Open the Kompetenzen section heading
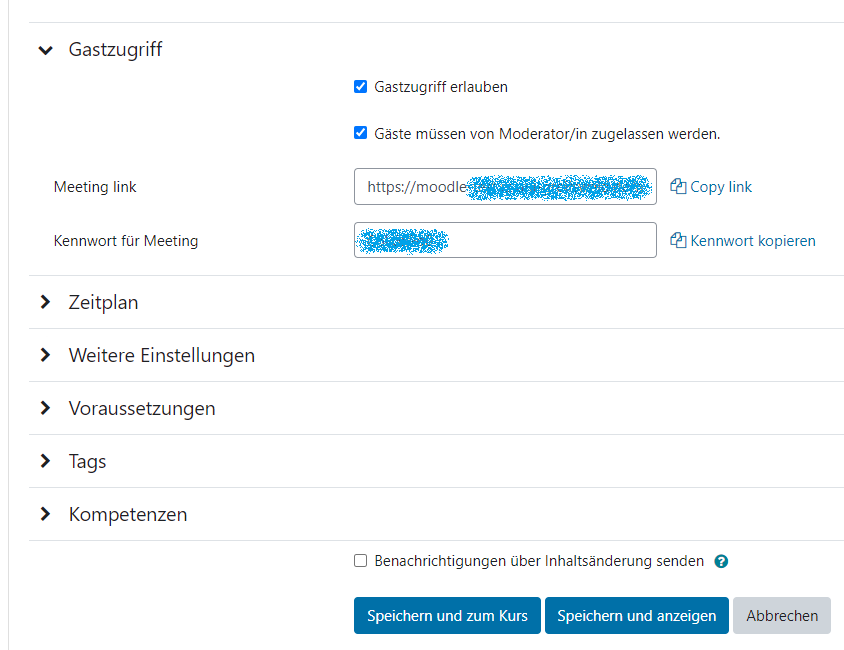The image size is (844, 650). 127,514
